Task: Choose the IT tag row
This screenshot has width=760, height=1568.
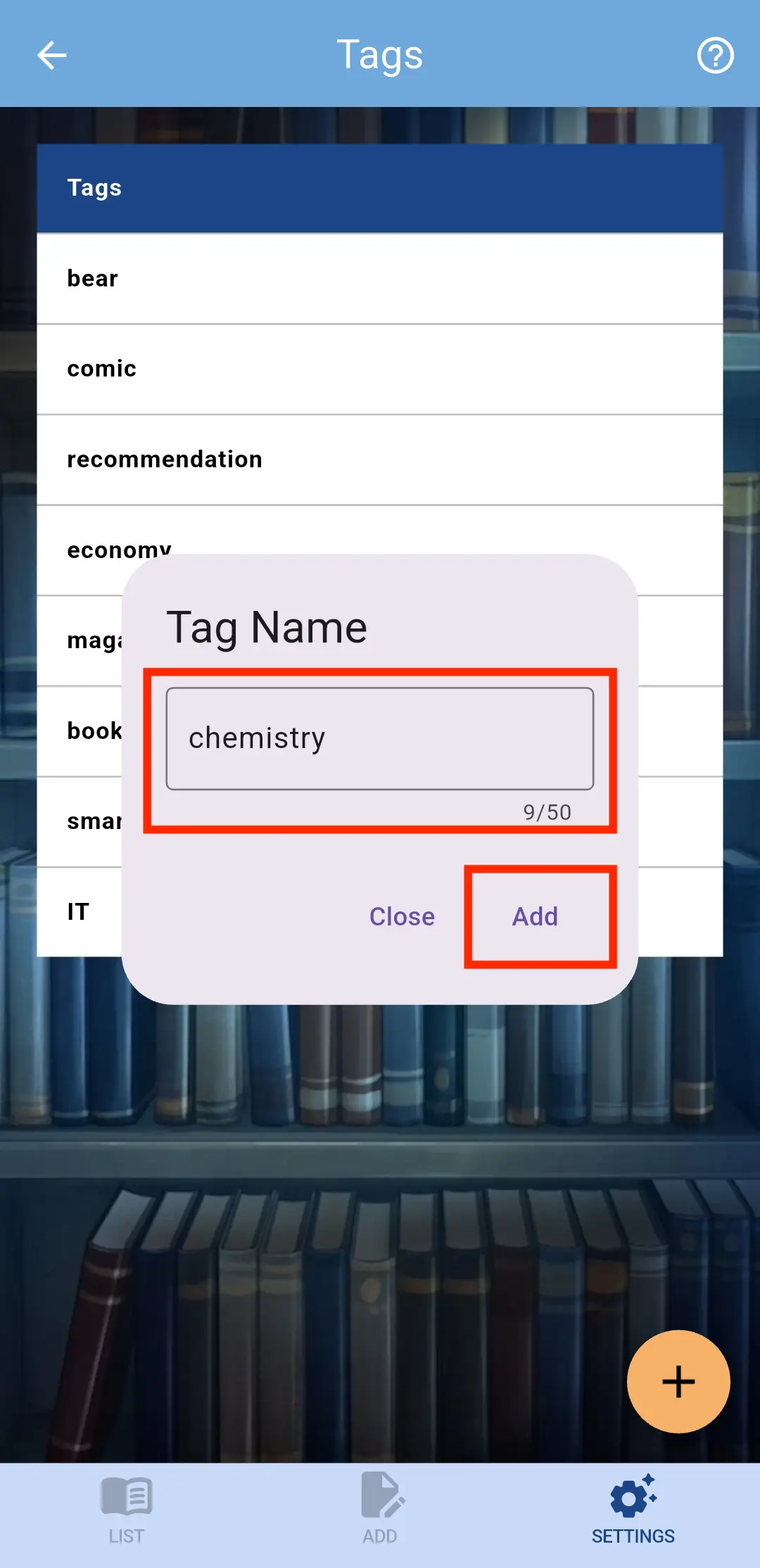Action: tap(80, 912)
